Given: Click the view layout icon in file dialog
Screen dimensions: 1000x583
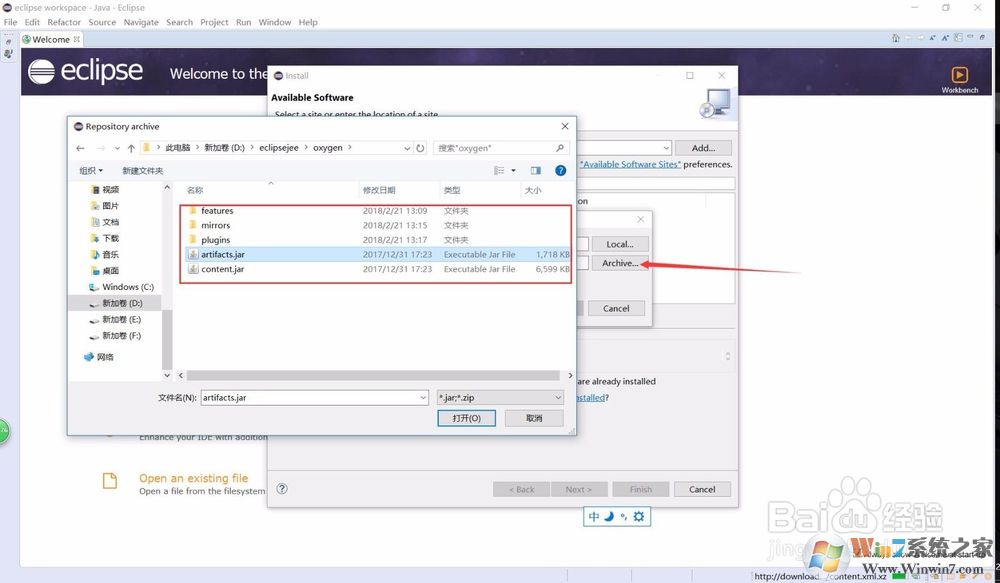Looking at the screenshot, I should [x=499, y=170].
